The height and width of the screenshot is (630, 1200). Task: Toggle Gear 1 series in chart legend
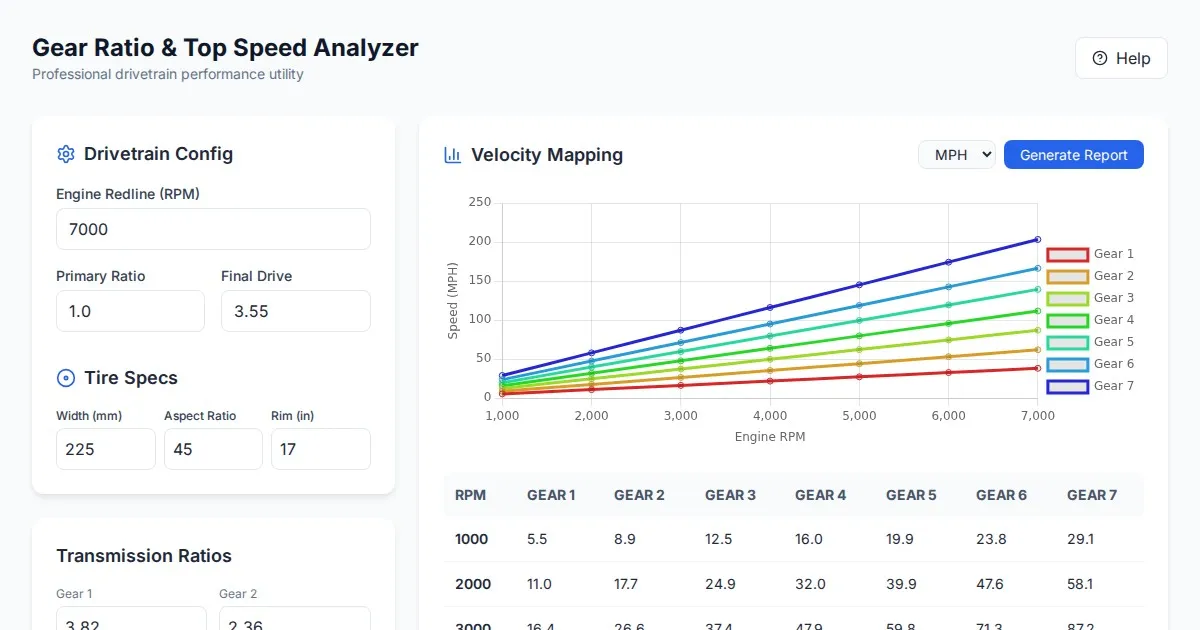click(1090, 254)
